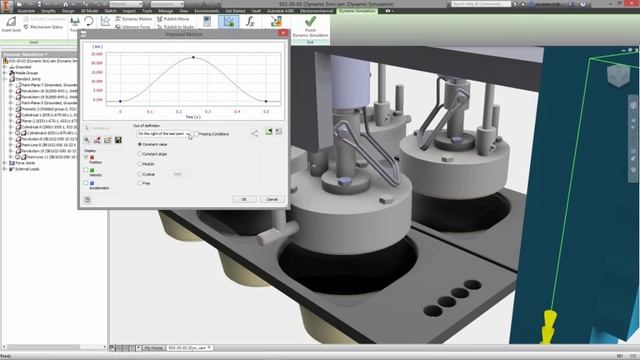The width and height of the screenshot is (640, 360).
Task: Click the peak point on the curve
Action: (x=193, y=58)
